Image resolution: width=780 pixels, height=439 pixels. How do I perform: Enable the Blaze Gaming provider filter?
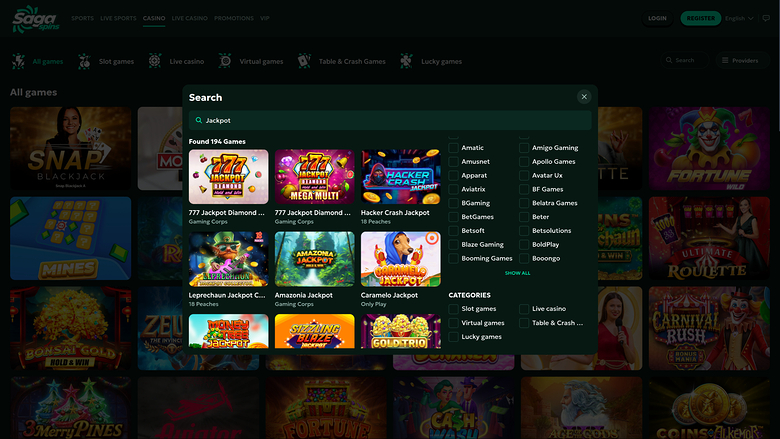454,244
